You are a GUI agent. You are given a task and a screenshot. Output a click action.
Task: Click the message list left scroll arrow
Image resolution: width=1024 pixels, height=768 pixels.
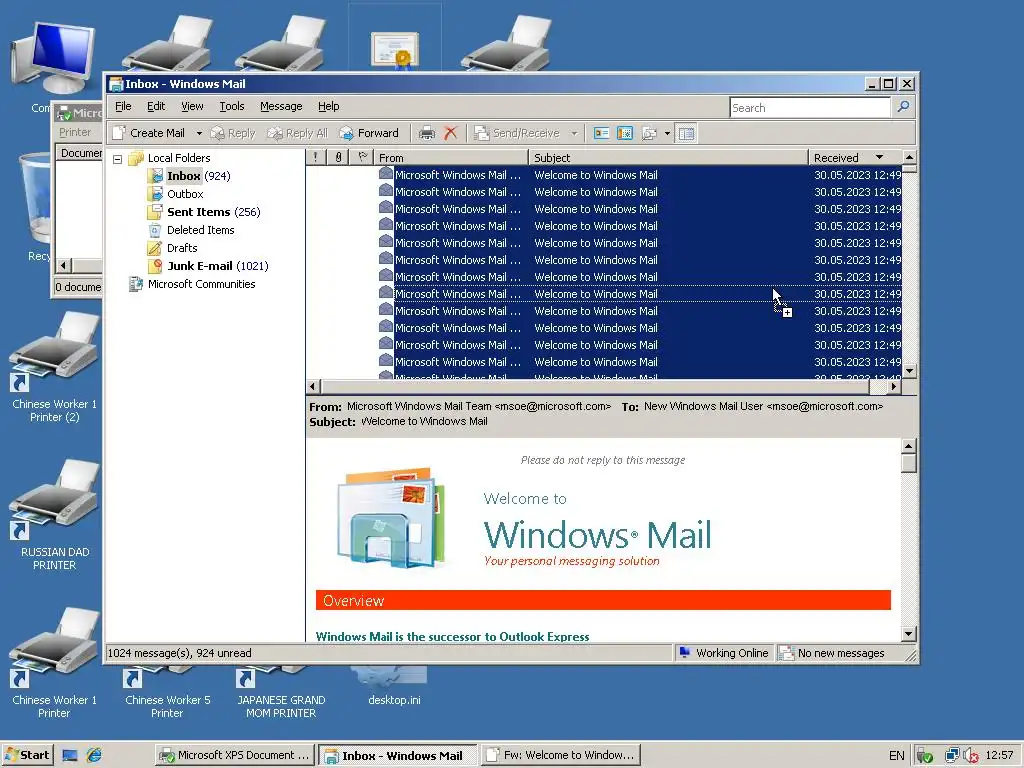coord(313,387)
